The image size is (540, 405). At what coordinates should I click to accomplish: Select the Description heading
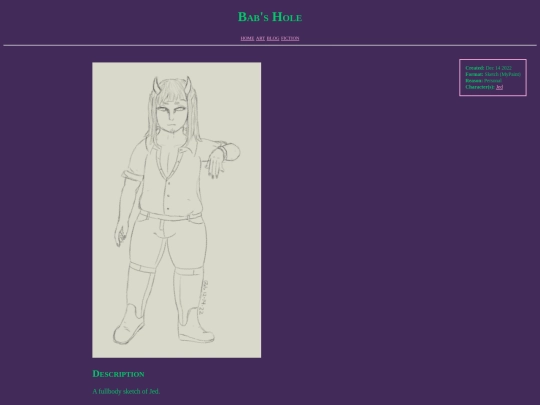click(x=118, y=374)
